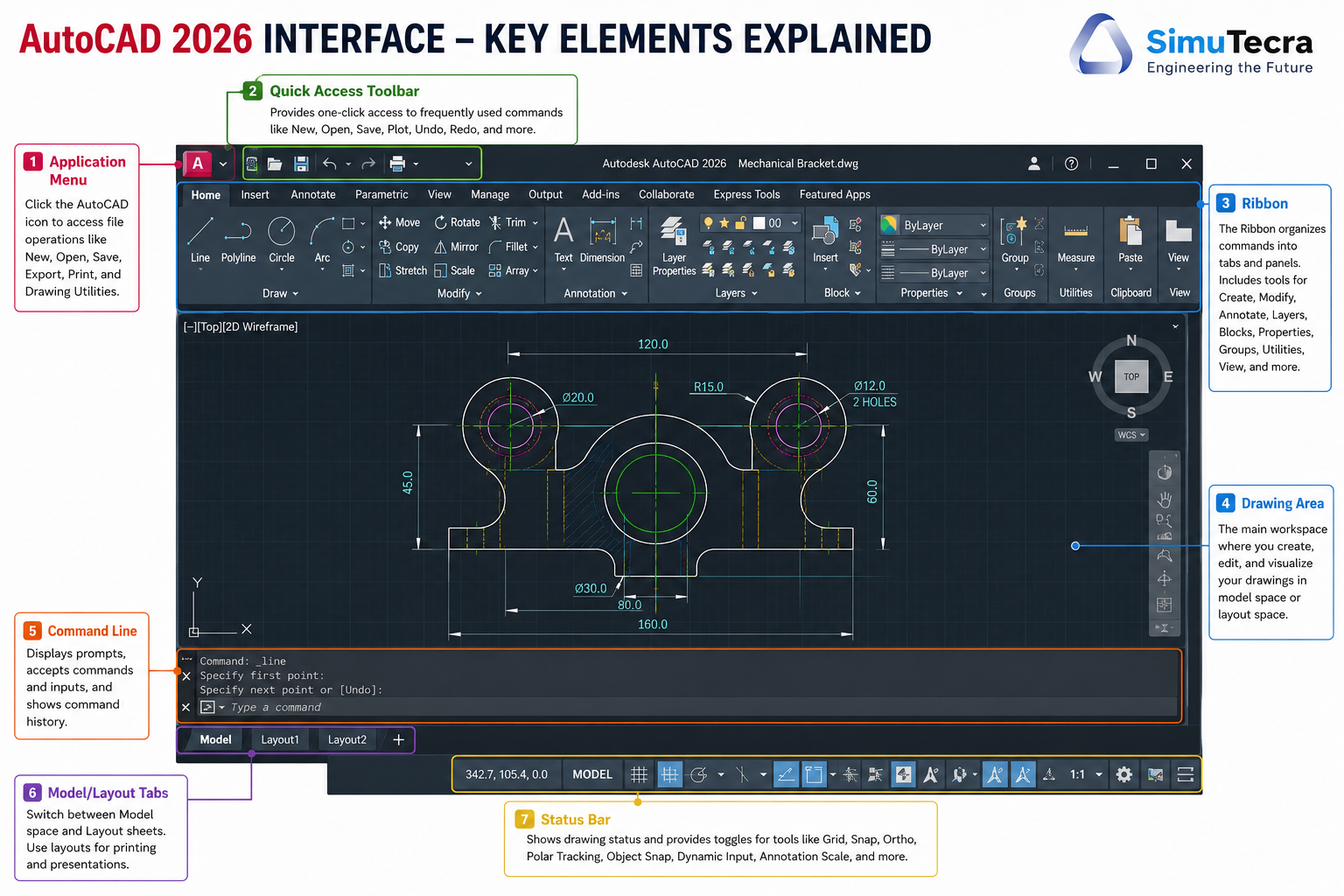Open the WCS coordinate system dropdown
The width and height of the screenshot is (1344, 896).
tap(1131, 435)
